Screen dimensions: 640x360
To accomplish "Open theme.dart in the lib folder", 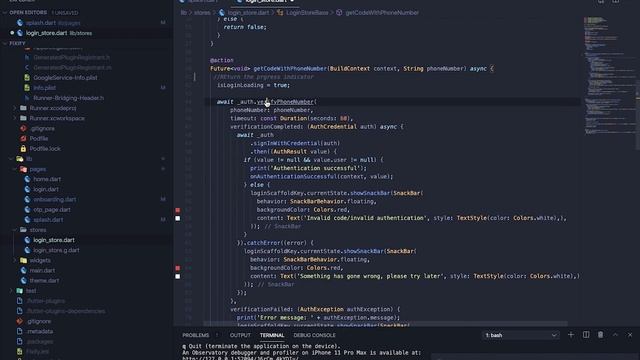I will click(44, 280).
